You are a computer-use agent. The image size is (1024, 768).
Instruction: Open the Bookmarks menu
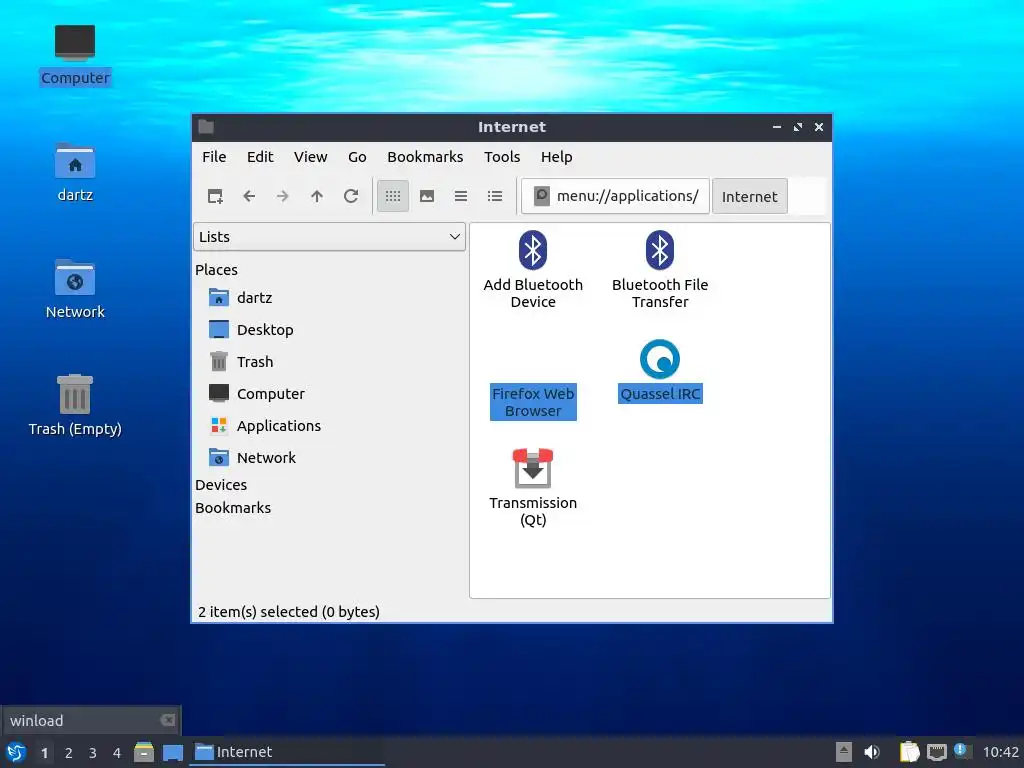(425, 157)
